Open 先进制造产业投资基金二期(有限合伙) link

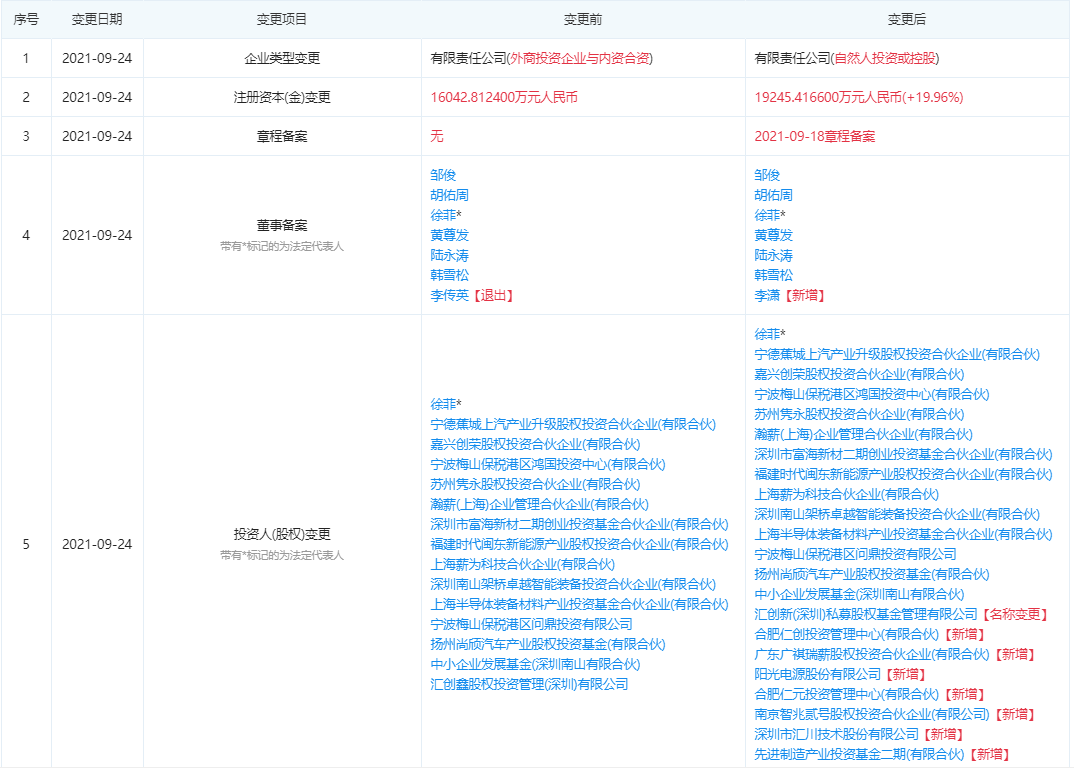[x=859, y=754]
